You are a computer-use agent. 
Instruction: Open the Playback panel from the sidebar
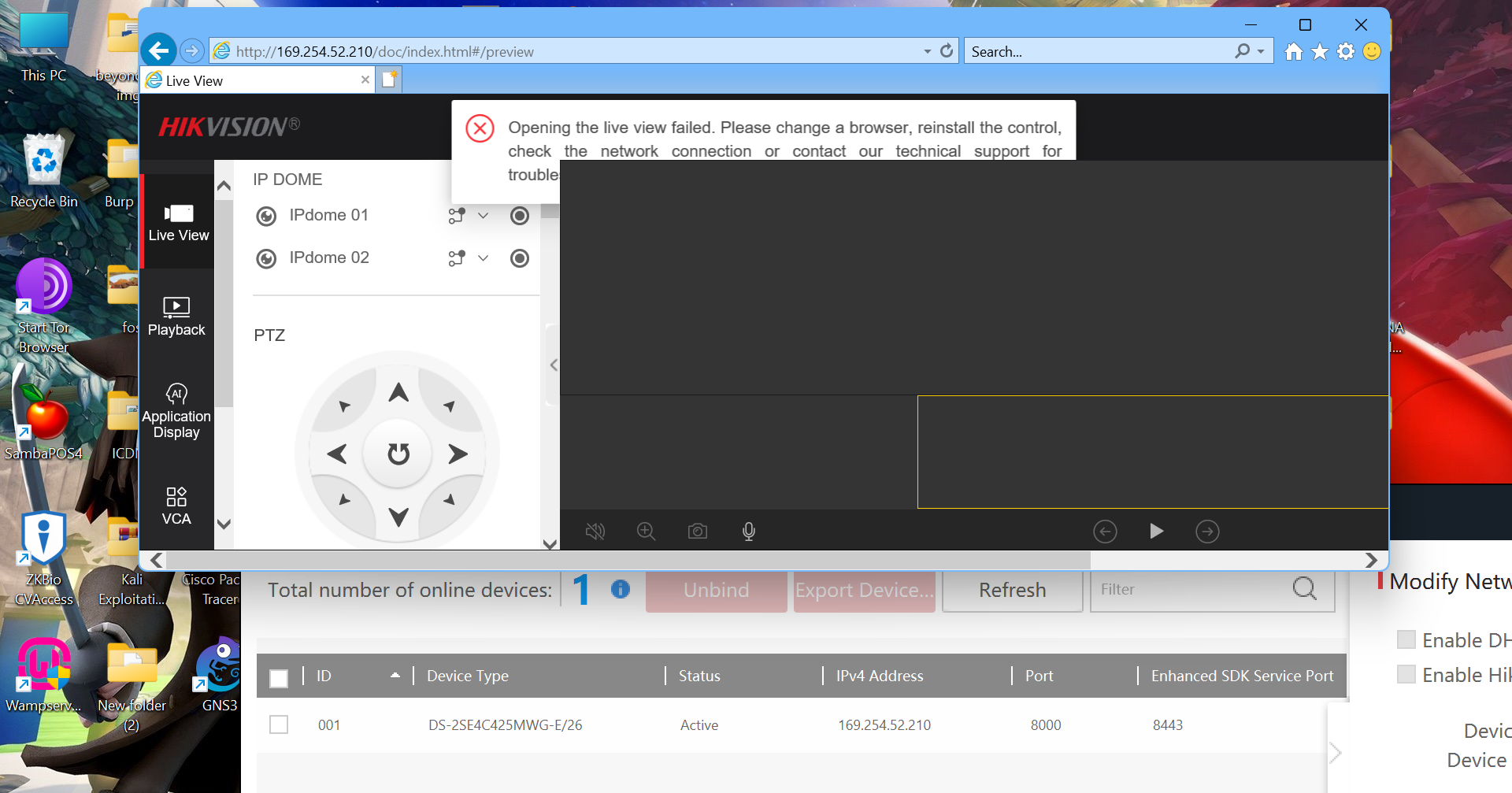coord(176,314)
